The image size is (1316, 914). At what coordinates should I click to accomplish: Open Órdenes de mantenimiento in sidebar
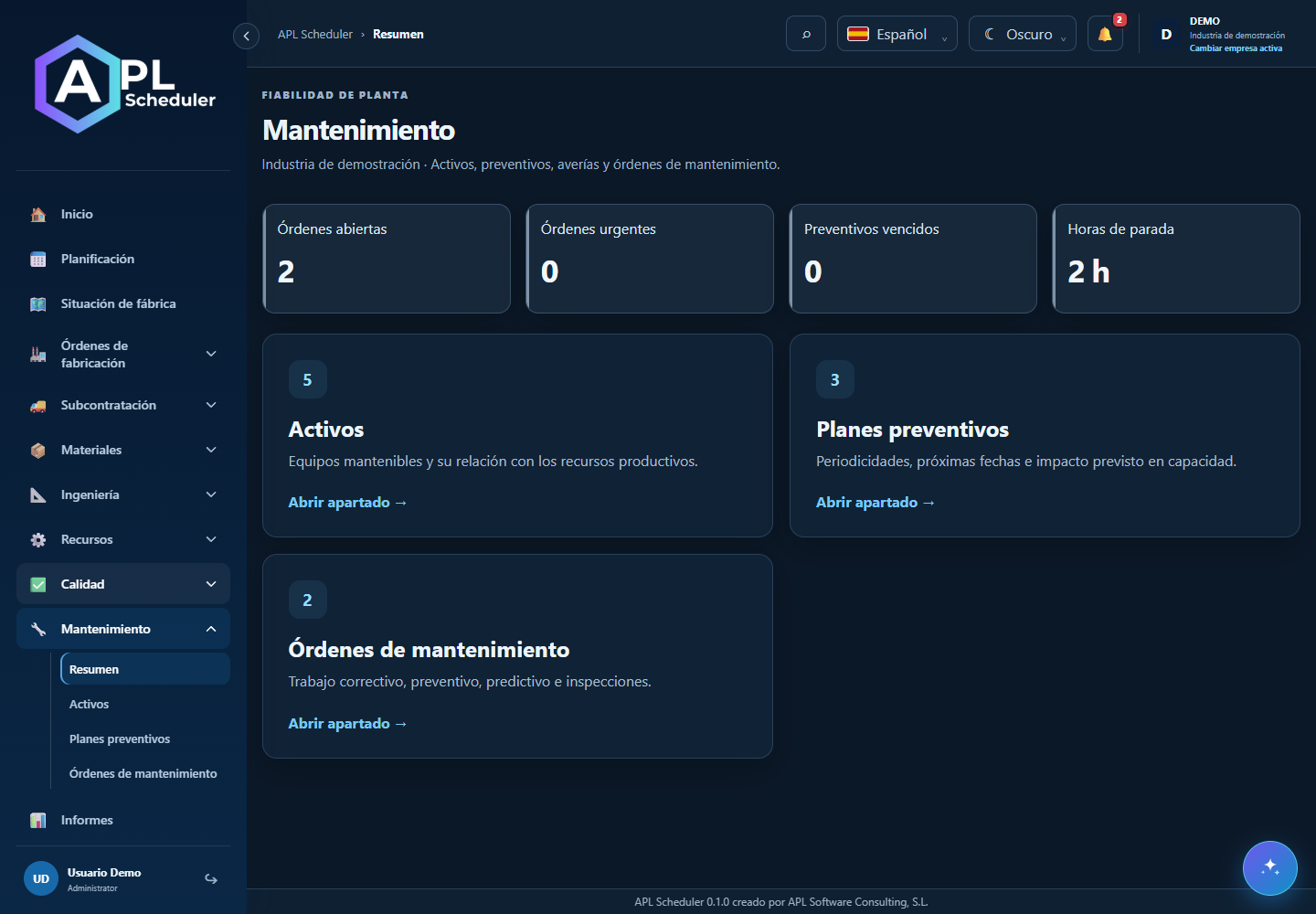click(x=145, y=773)
